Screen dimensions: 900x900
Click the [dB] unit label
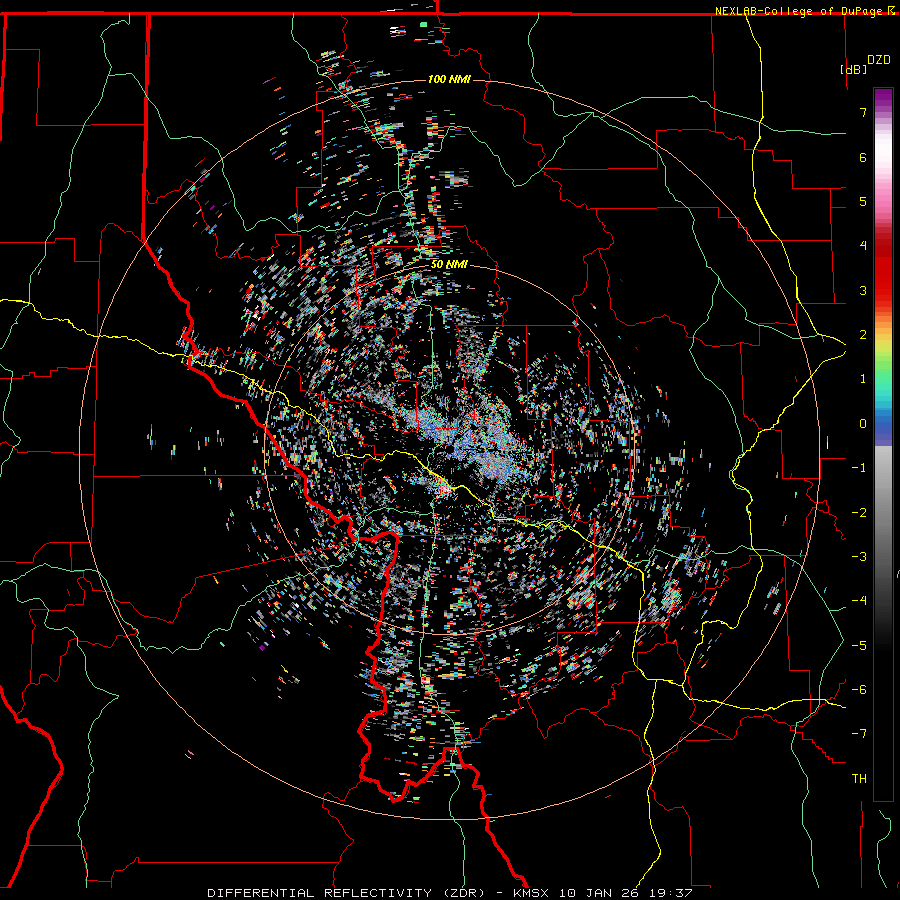[x=854, y=69]
